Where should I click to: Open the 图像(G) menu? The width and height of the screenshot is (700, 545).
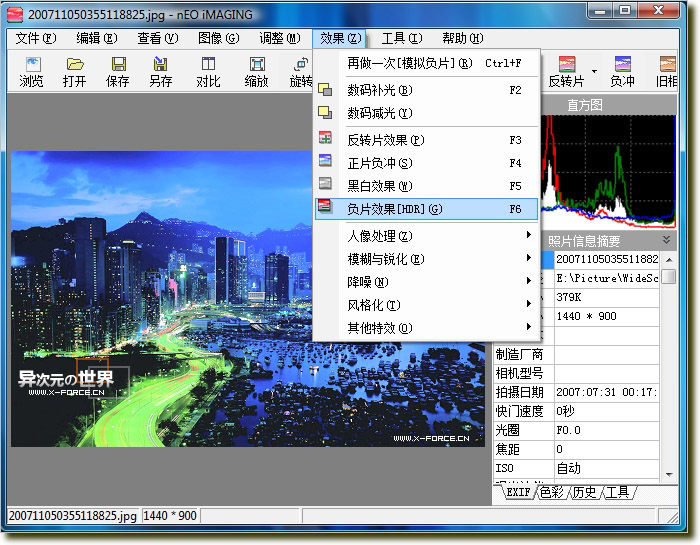[x=218, y=38]
